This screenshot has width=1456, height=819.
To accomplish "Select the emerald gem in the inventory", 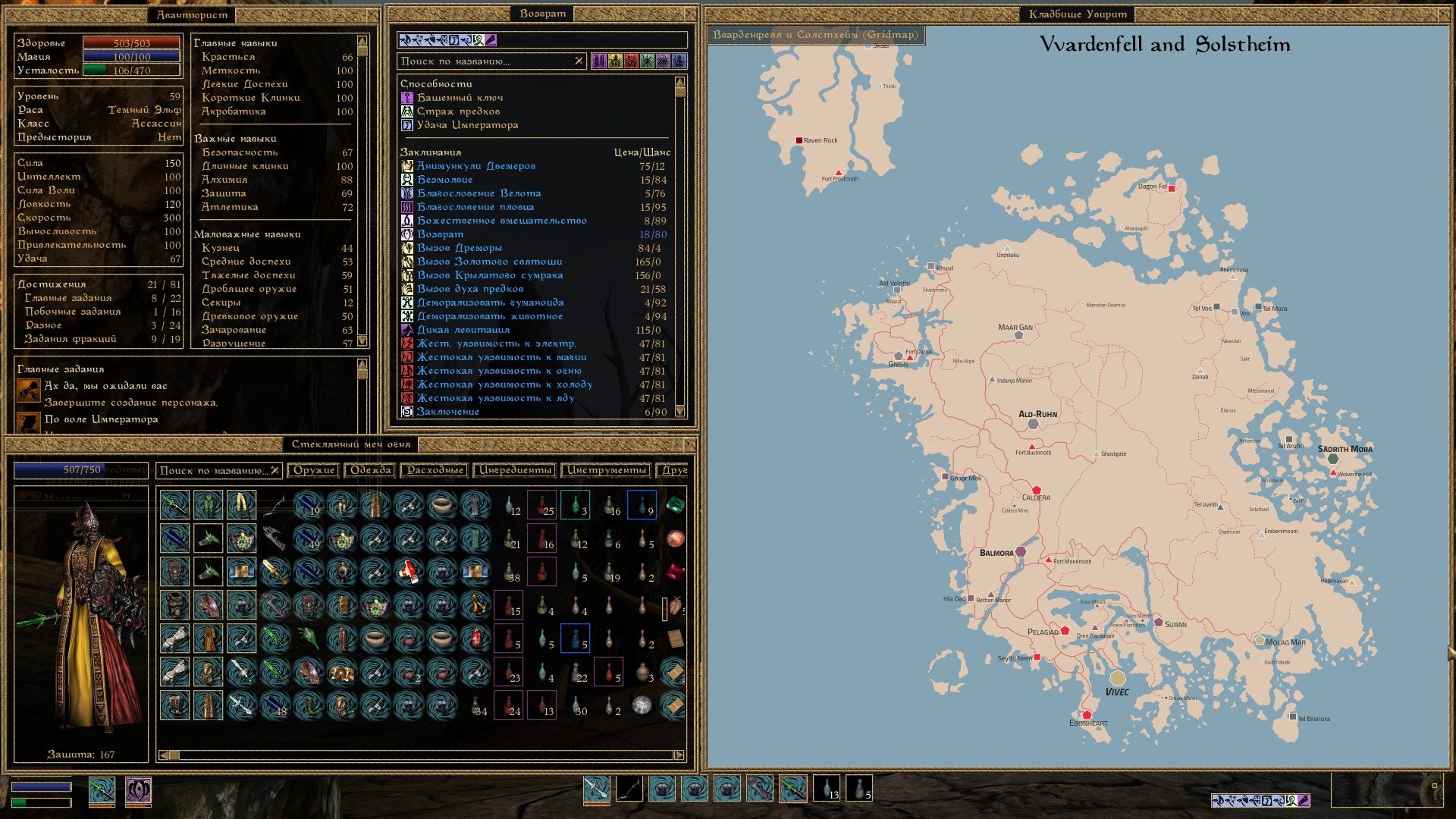I will point(674,505).
